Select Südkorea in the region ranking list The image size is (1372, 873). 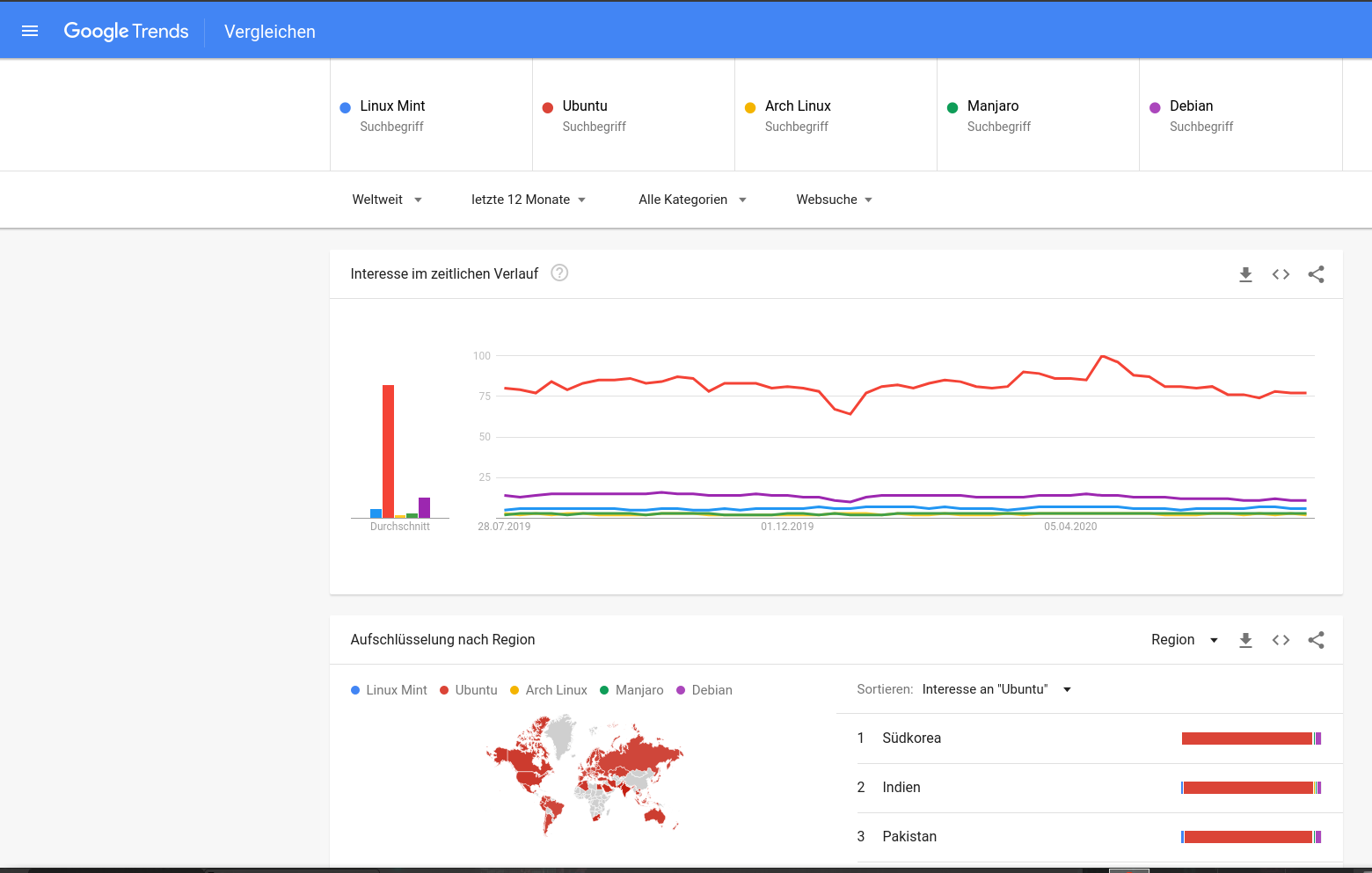coord(911,738)
